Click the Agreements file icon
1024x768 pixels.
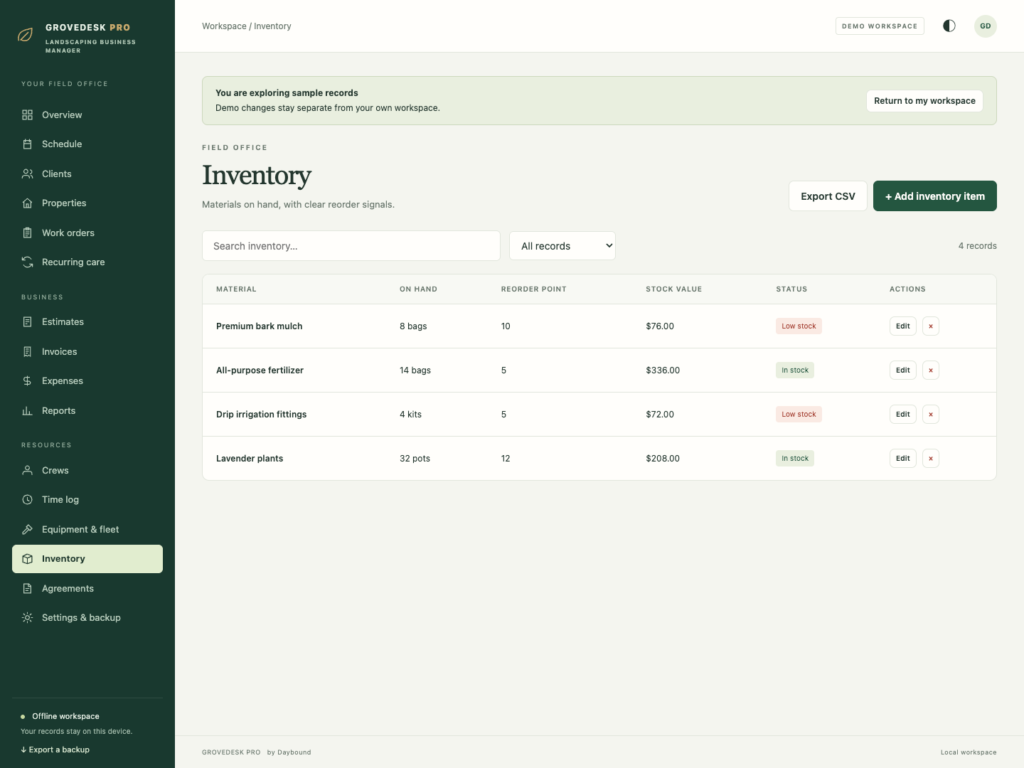coord(27,588)
